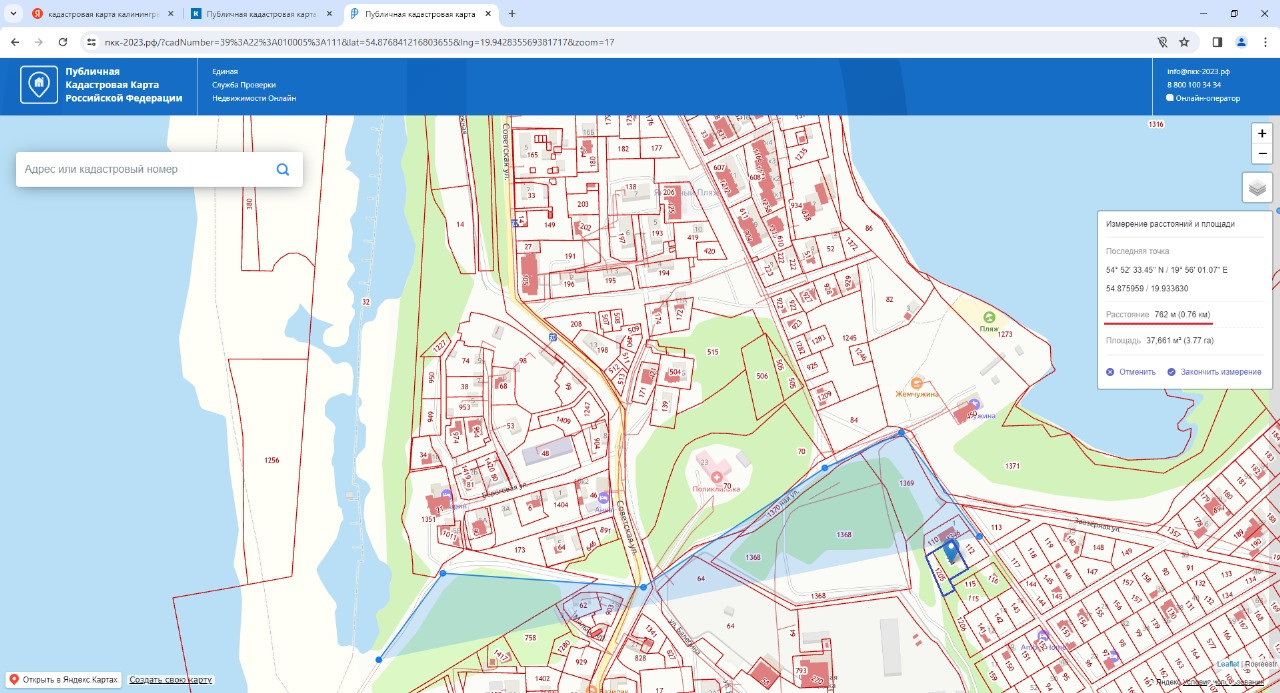1280x693 pixels.
Task: Reload the page
Action: [63, 42]
